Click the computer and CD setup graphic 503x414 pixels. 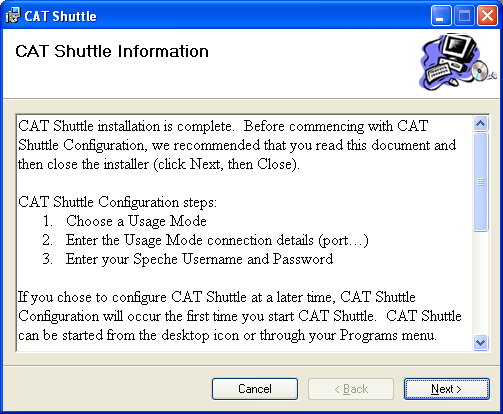[458, 62]
